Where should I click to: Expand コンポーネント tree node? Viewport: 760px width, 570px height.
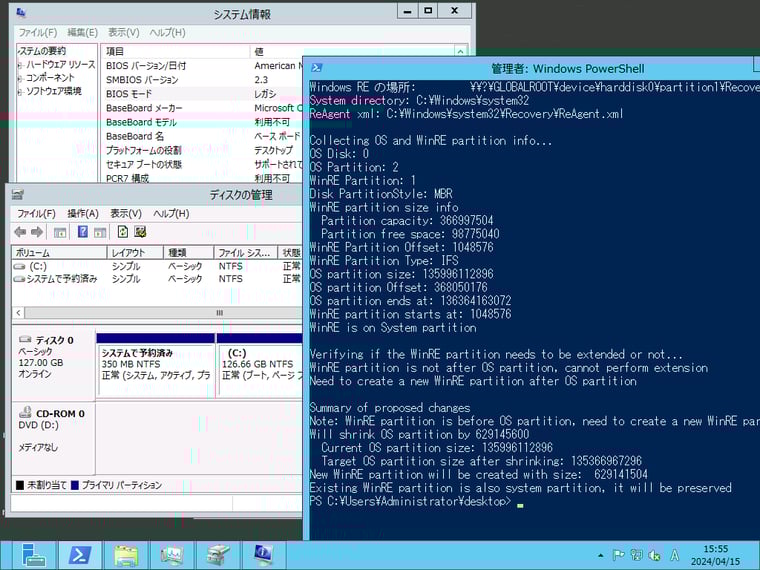click(x=20, y=78)
